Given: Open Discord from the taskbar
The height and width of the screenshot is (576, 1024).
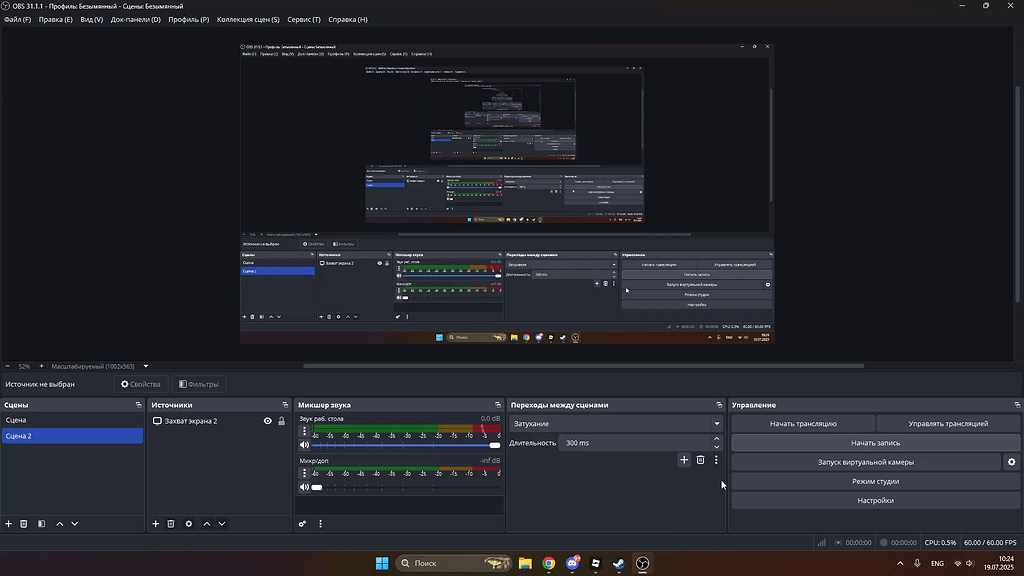Looking at the screenshot, I should click(573, 564).
